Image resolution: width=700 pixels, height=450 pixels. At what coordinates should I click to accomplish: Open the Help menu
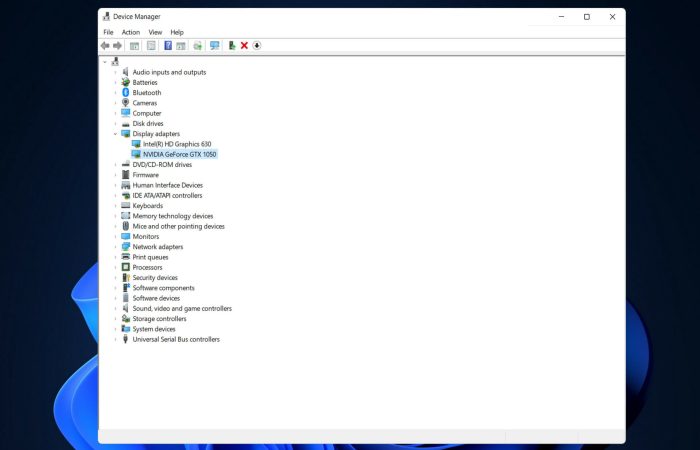click(x=177, y=32)
